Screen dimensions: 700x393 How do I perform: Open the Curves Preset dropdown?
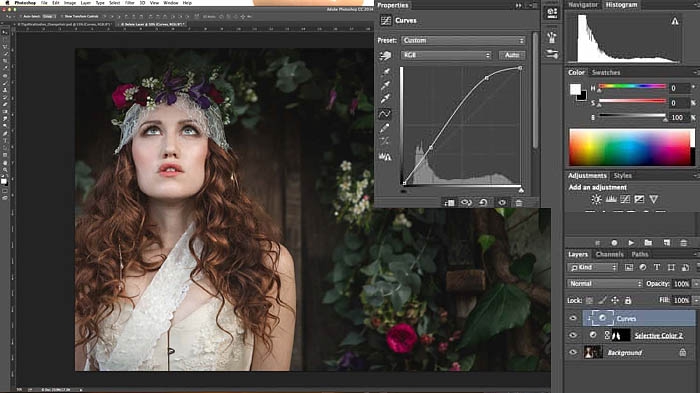point(463,40)
